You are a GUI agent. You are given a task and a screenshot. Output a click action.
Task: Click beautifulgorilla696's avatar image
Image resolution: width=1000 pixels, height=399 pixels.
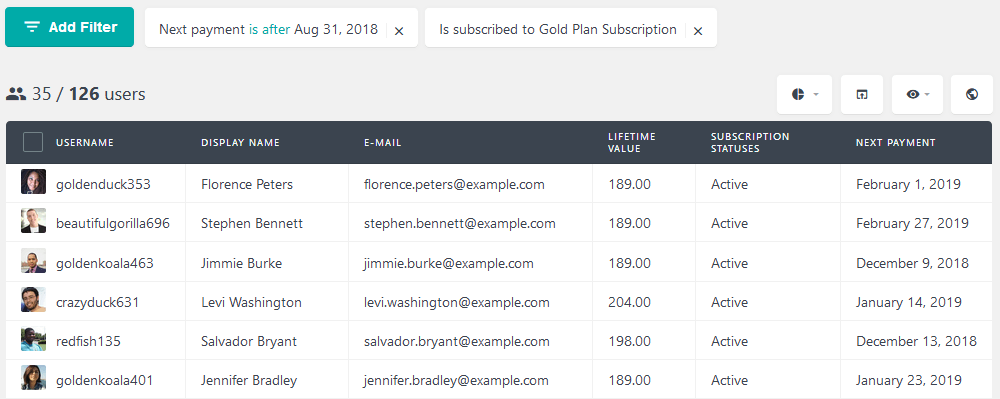[33, 221]
